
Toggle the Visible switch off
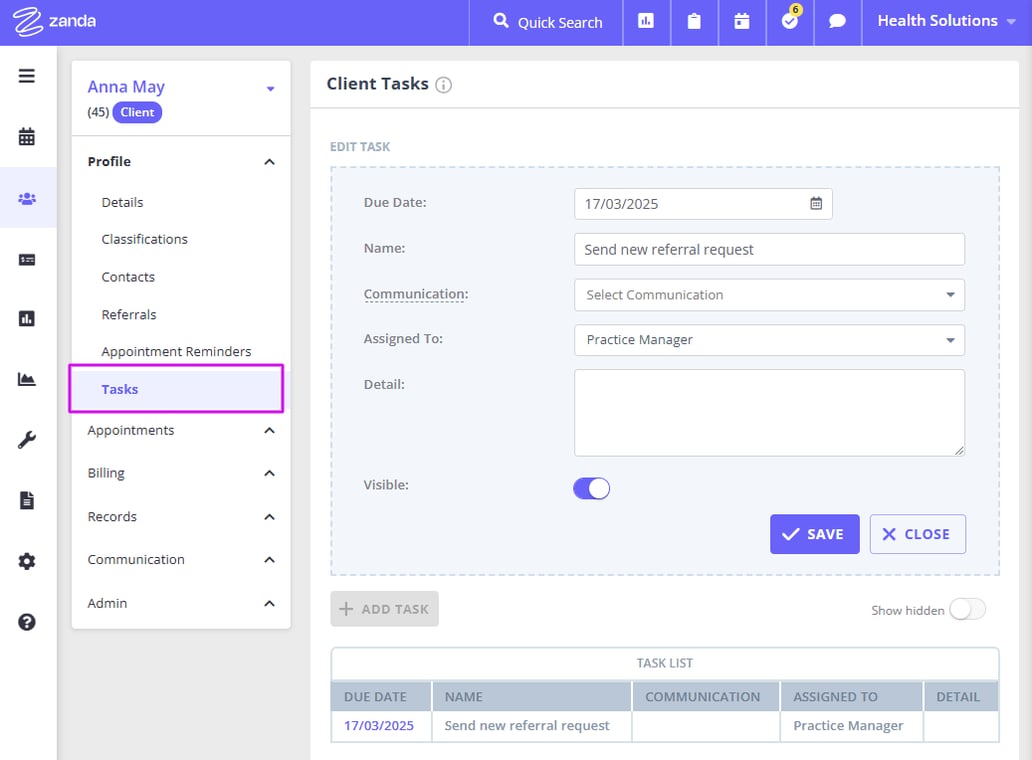(591, 488)
